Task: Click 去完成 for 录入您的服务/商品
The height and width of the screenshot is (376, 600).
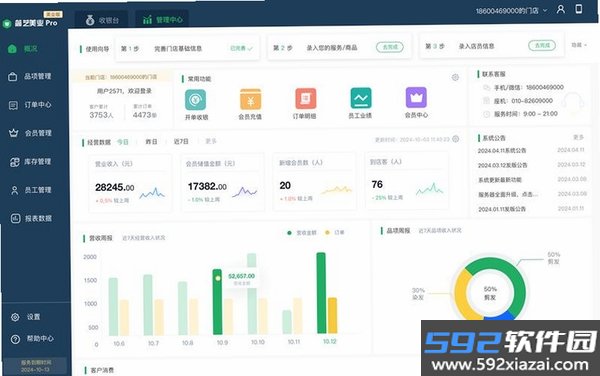Action: coord(390,47)
